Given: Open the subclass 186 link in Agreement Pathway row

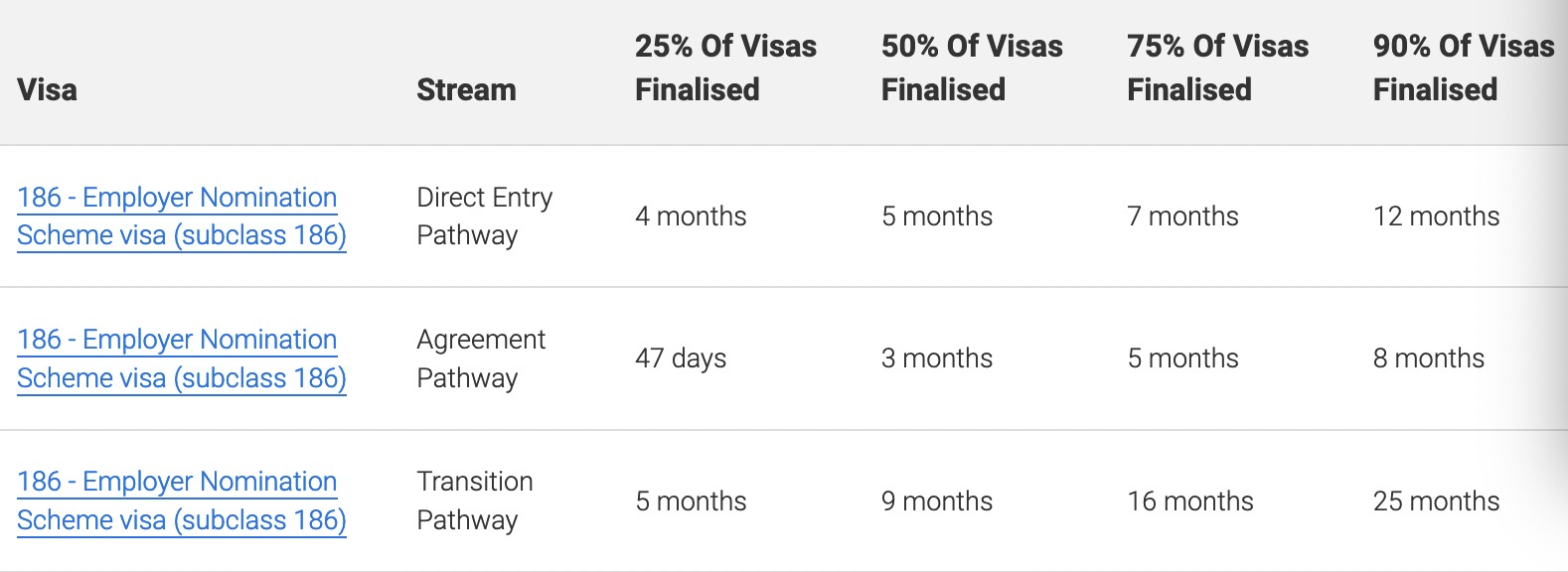Looking at the screenshot, I should pyautogui.click(x=181, y=358).
